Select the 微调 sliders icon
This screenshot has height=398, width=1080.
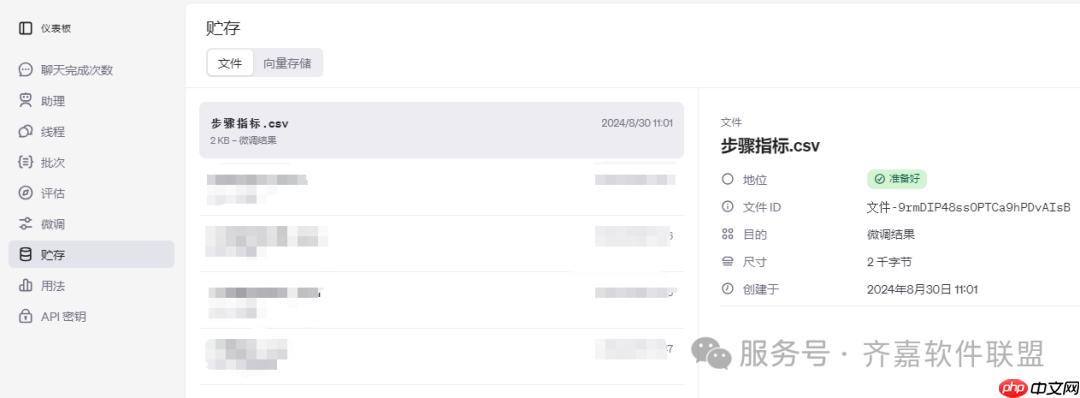(25, 224)
